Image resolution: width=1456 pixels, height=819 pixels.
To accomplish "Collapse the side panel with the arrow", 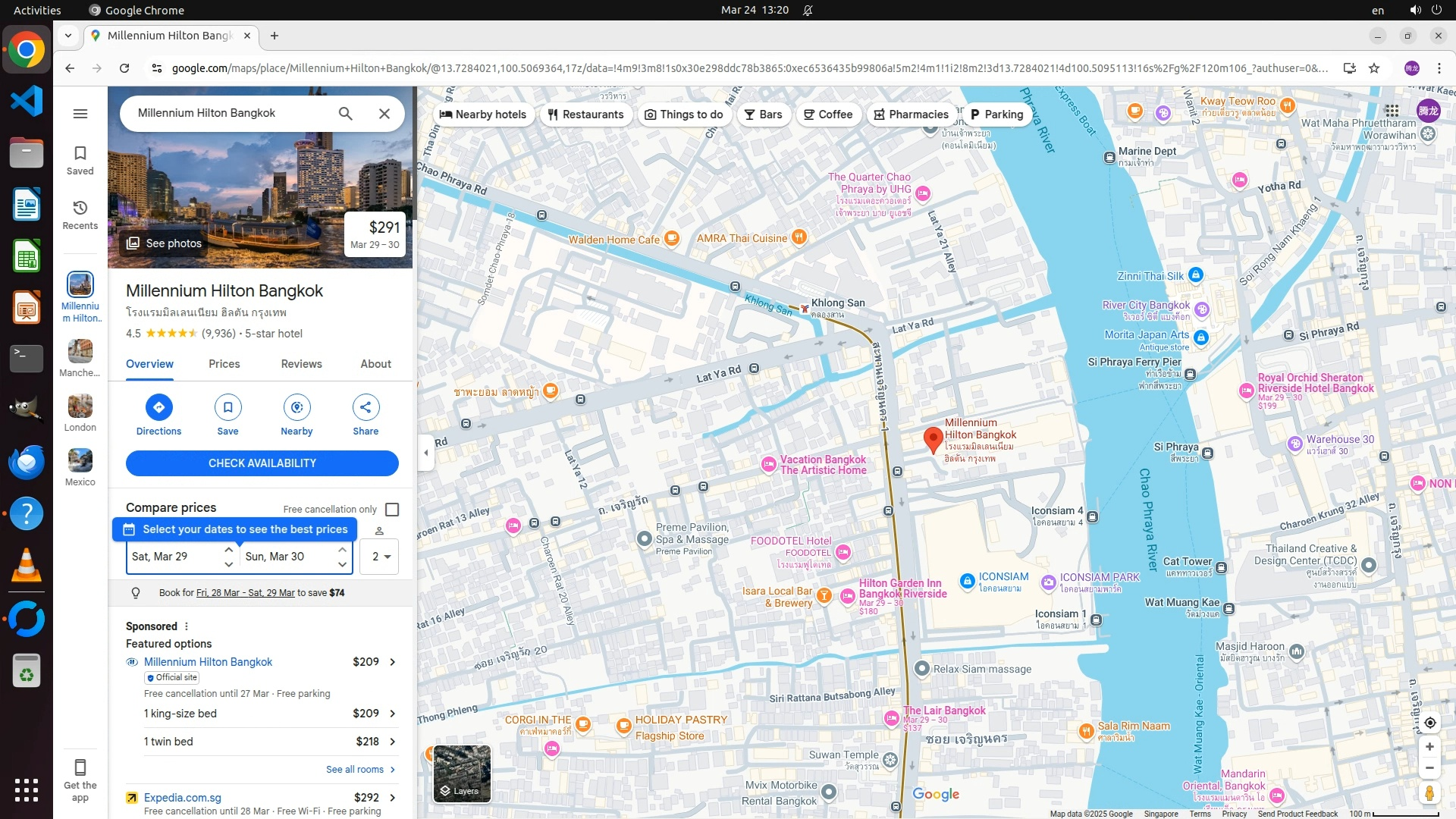I will [425, 453].
